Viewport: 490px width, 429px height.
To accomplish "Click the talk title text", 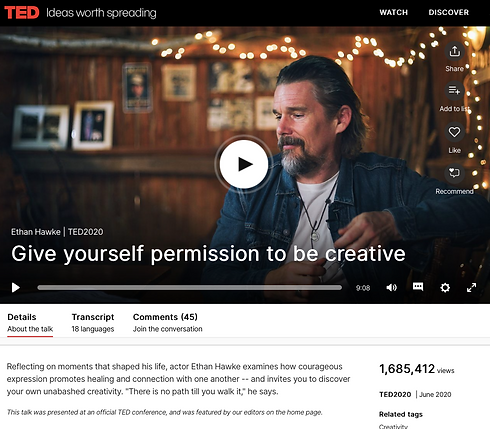I will coord(208,254).
